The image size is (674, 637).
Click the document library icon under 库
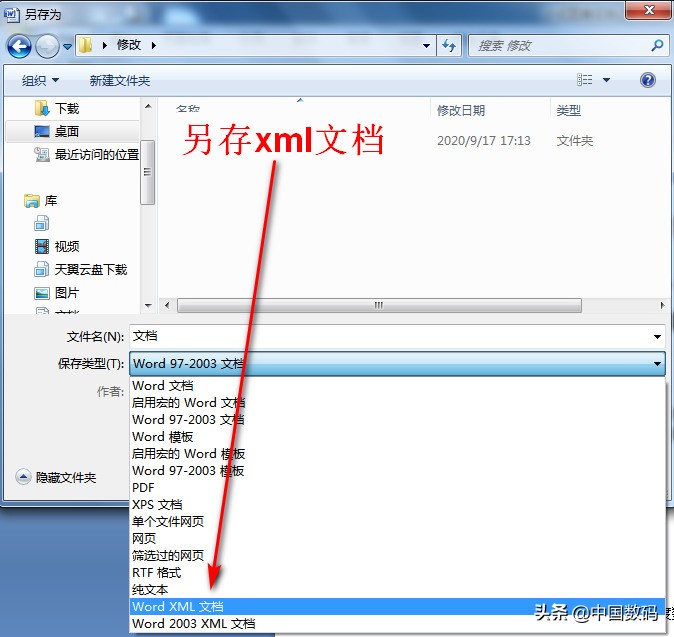click(x=42, y=224)
